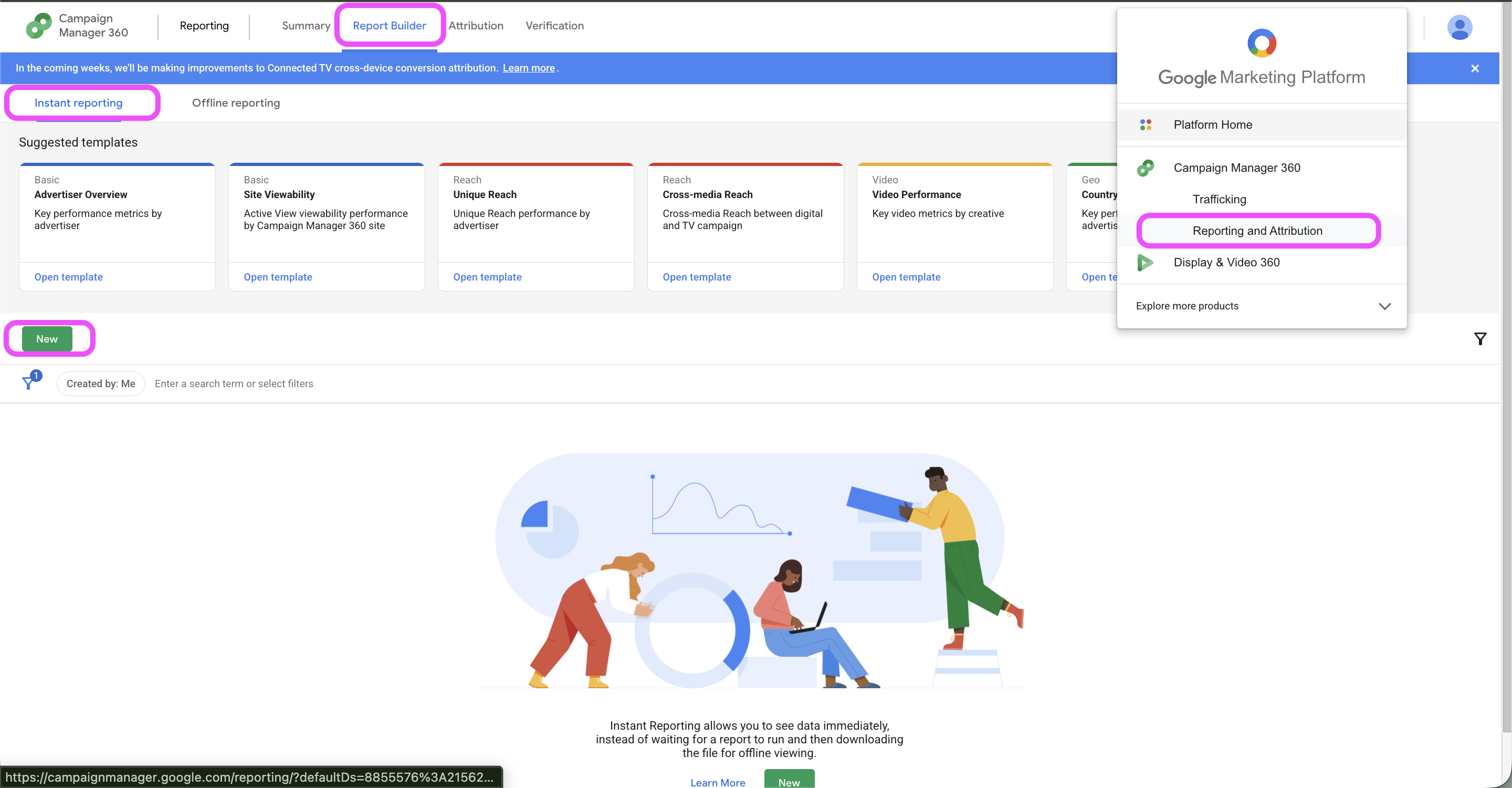The width and height of the screenshot is (1512, 788).
Task: Click the funnel filter icon at far right
Action: (x=1480, y=339)
